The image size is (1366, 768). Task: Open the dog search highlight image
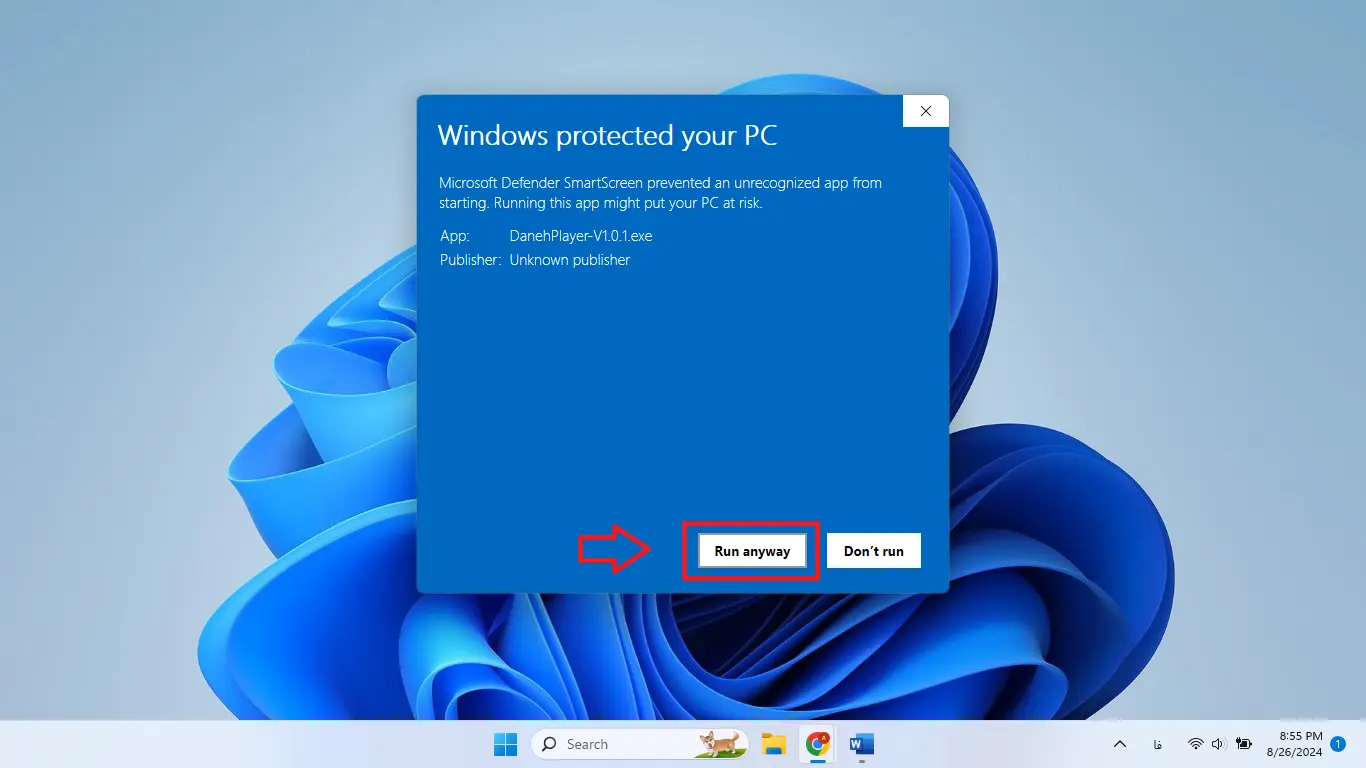720,743
